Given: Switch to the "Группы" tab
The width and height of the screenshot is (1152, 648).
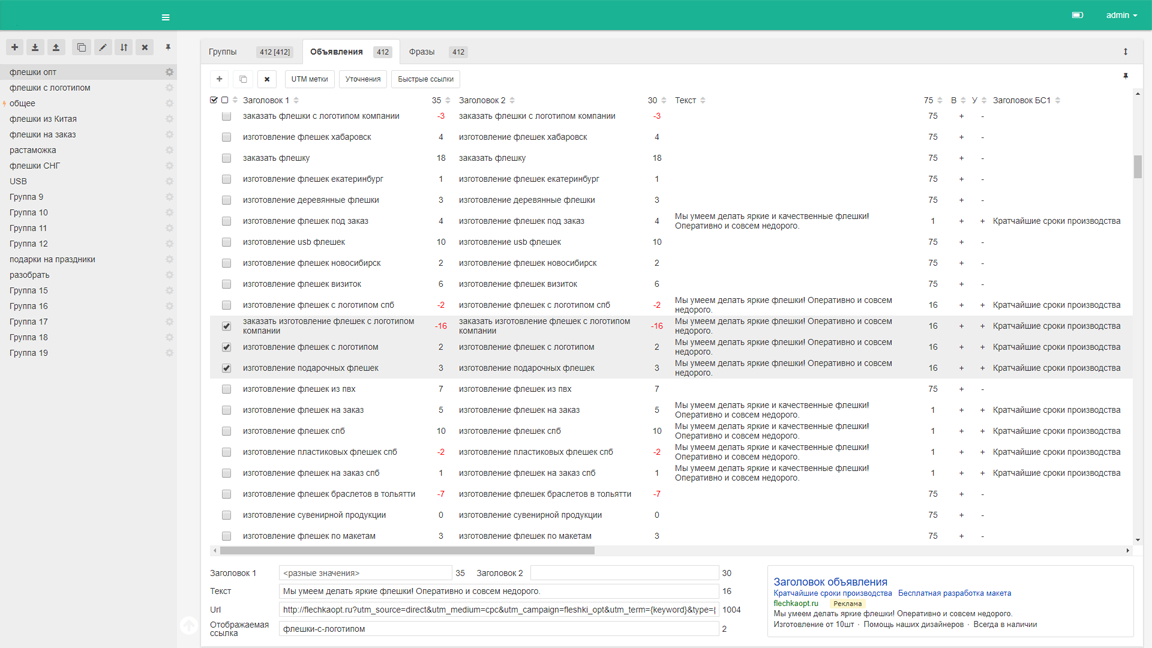Looking at the screenshot, I should (x=223, y=52).
